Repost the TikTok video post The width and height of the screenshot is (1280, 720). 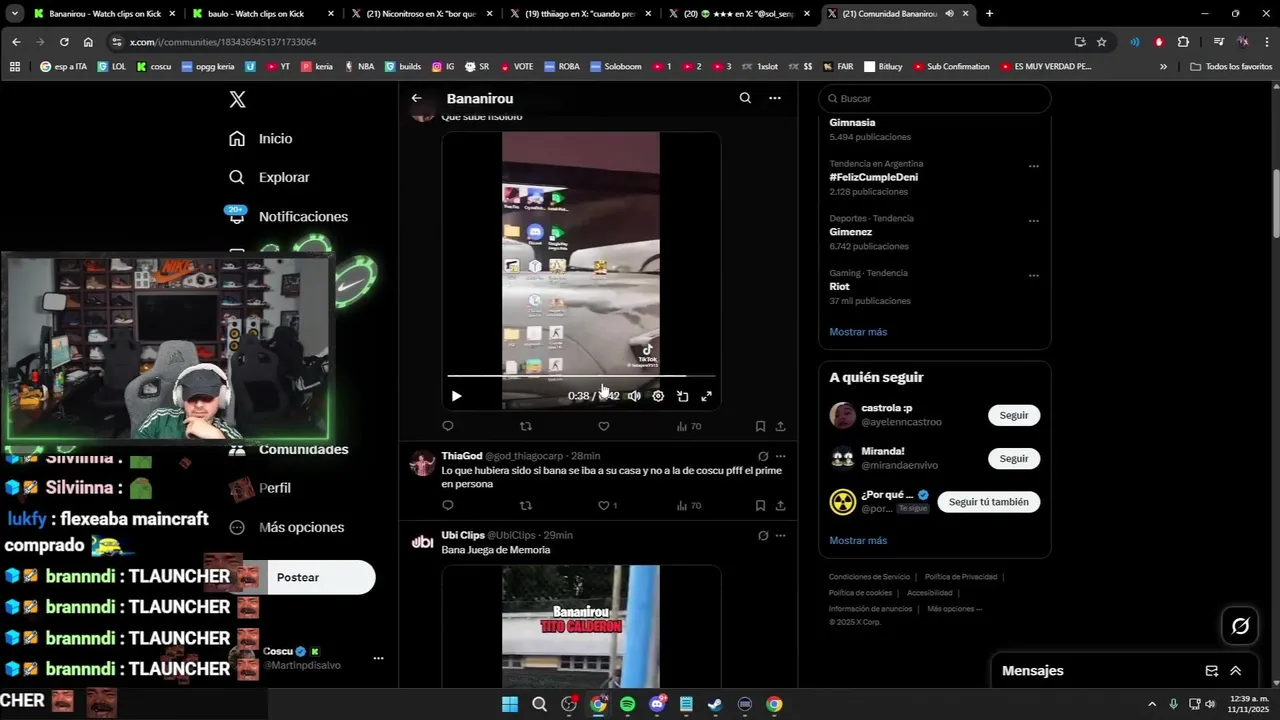(526, 426)
